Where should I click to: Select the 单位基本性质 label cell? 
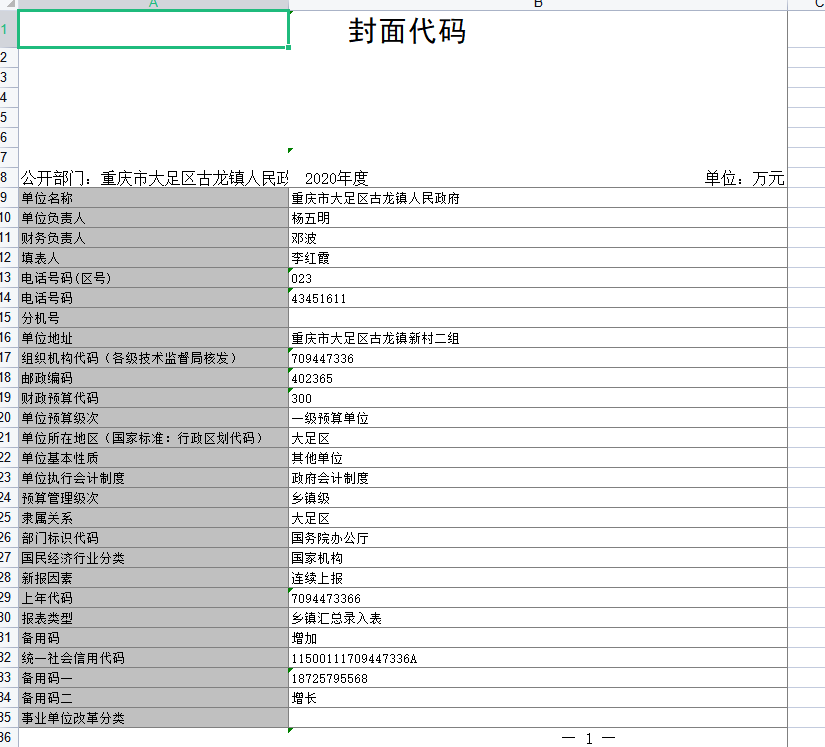coord(153,458)
